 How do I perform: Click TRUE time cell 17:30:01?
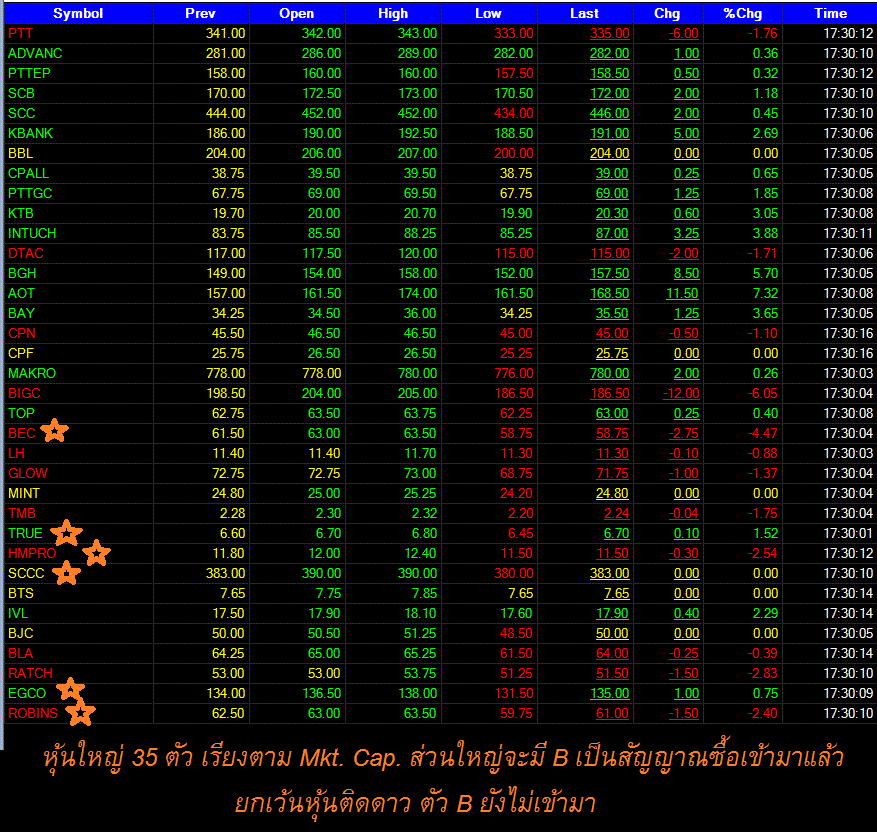[x=848, y=533]
